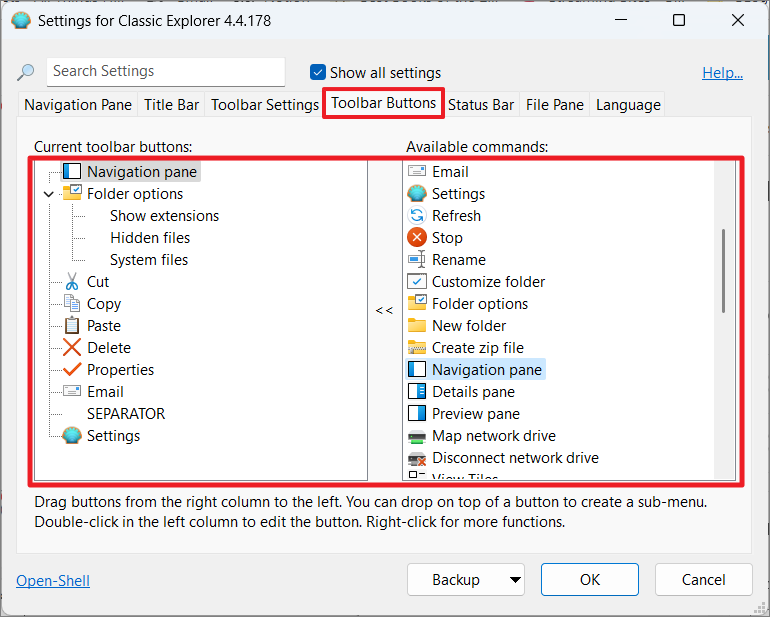Open the Language tab
The height and width of the screenshot is (617, 770).
(x=628, y=105)
